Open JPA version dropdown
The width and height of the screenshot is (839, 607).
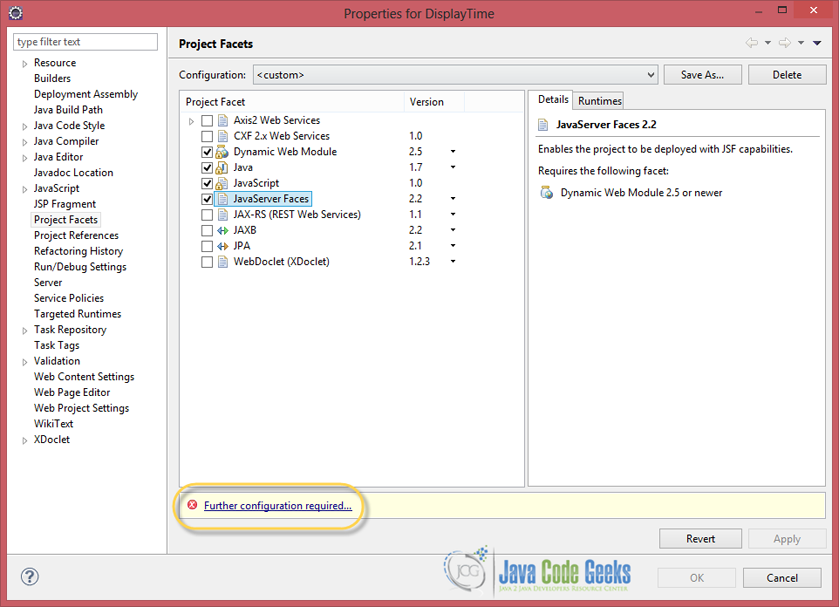click(453, 246)
